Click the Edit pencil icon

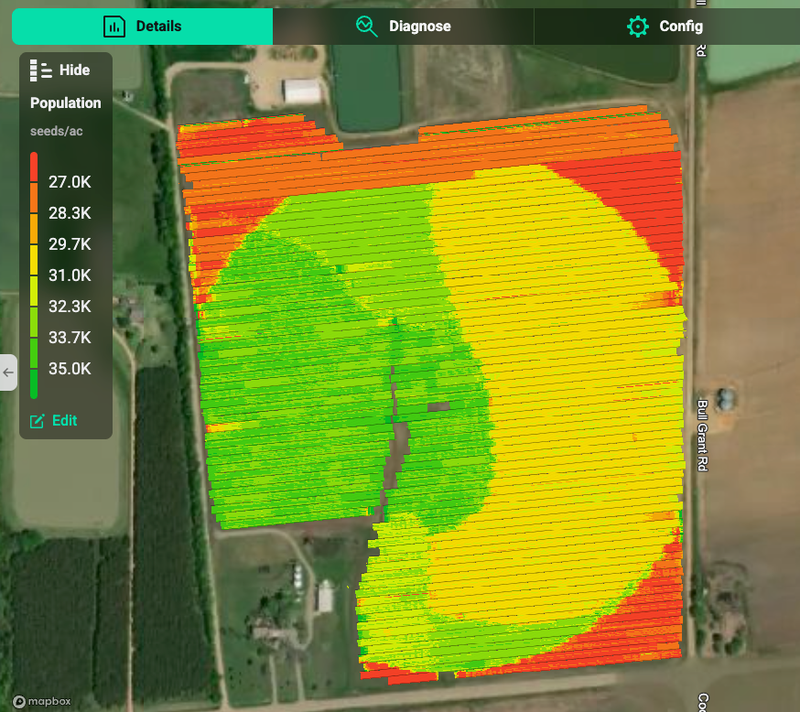coord(37,421)
